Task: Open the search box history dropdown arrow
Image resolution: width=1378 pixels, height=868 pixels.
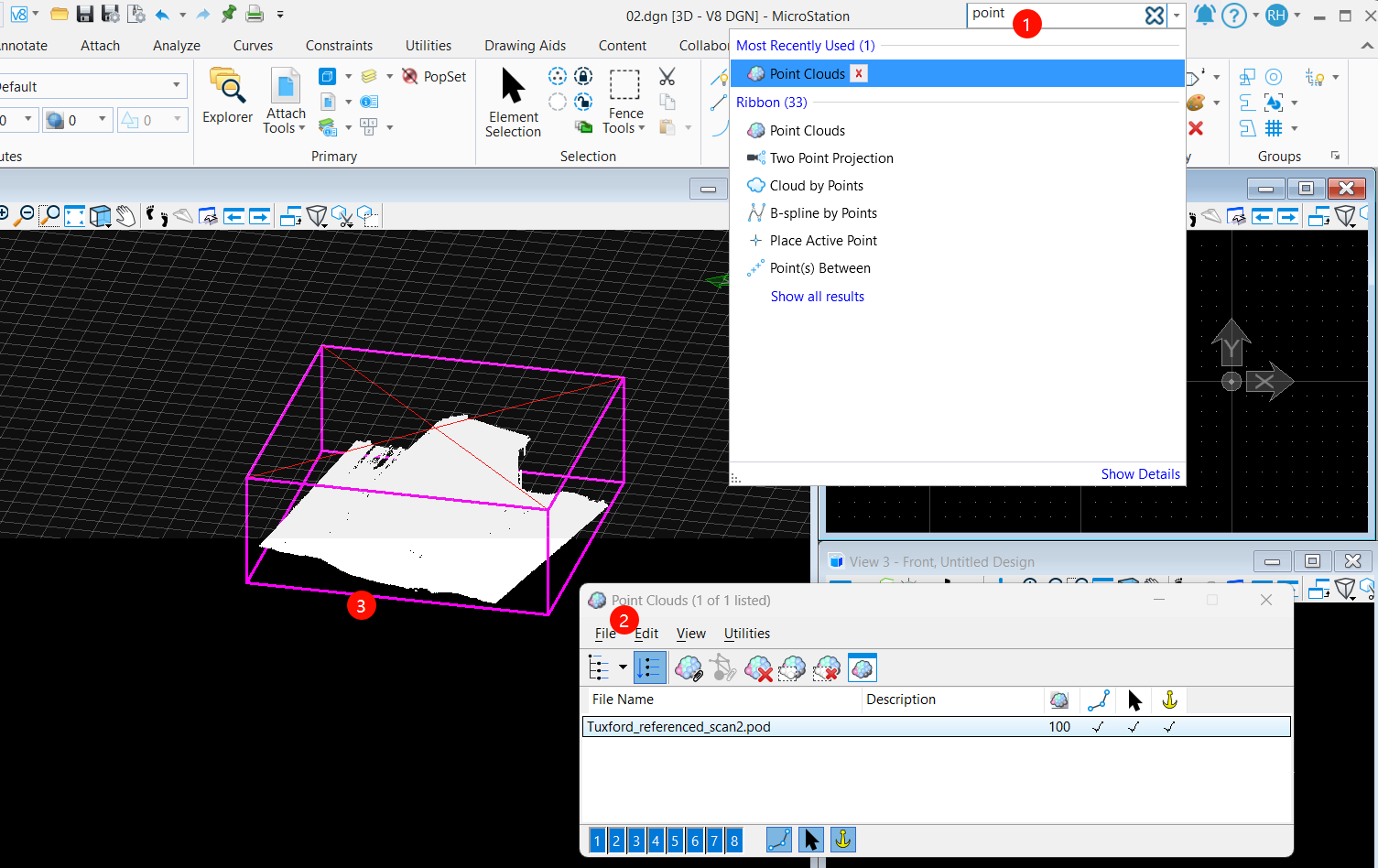Action: tap(1177, 16)
